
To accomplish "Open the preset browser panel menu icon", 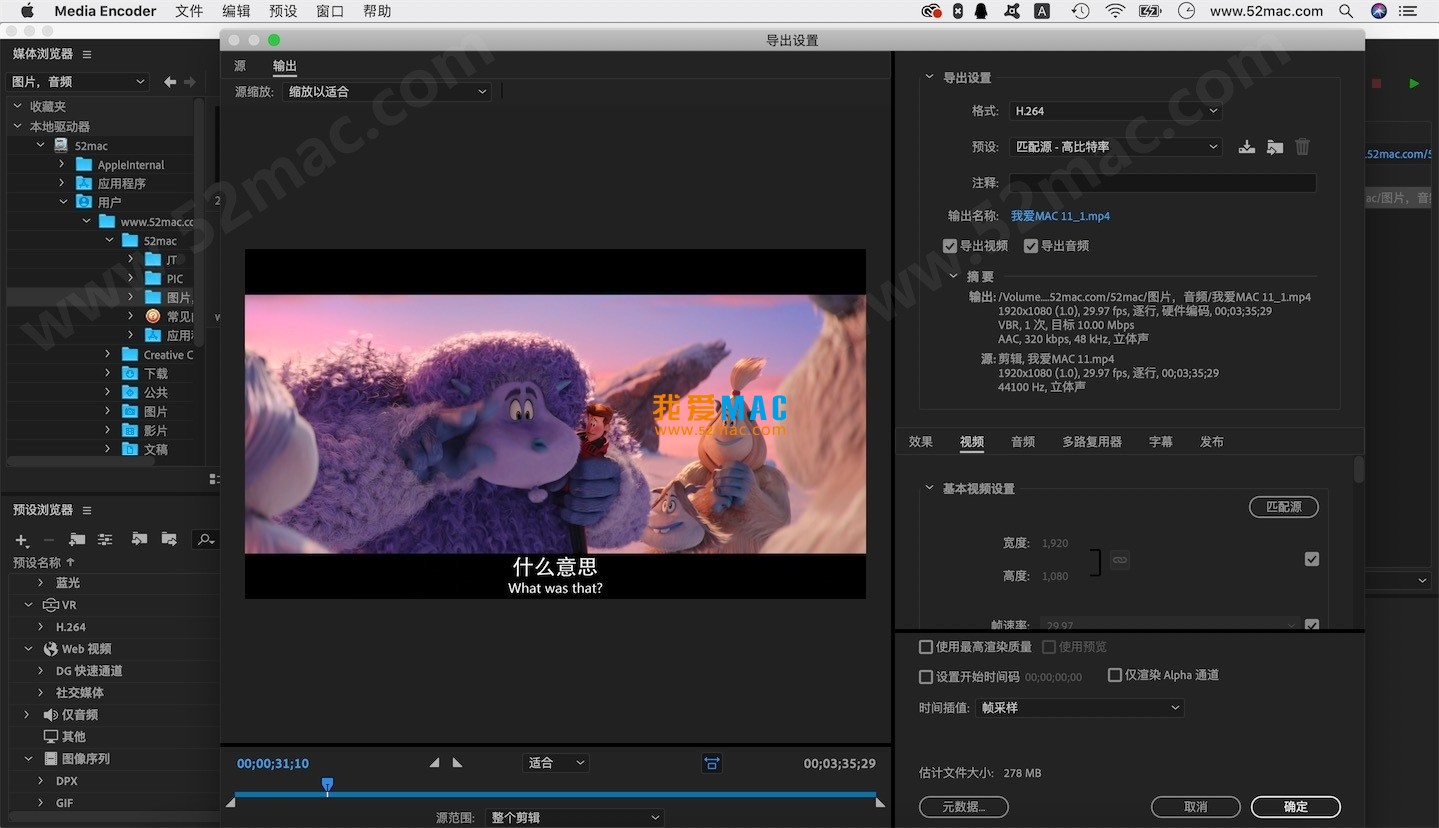I will (x=87, y=510).
